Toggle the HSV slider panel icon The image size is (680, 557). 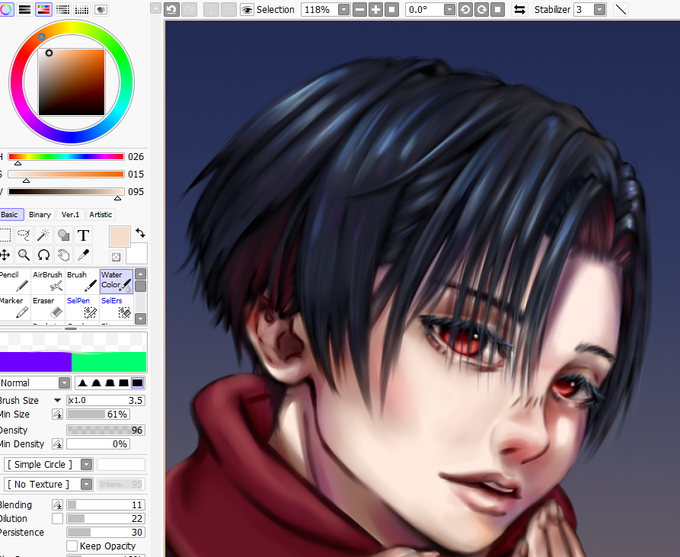44,9
